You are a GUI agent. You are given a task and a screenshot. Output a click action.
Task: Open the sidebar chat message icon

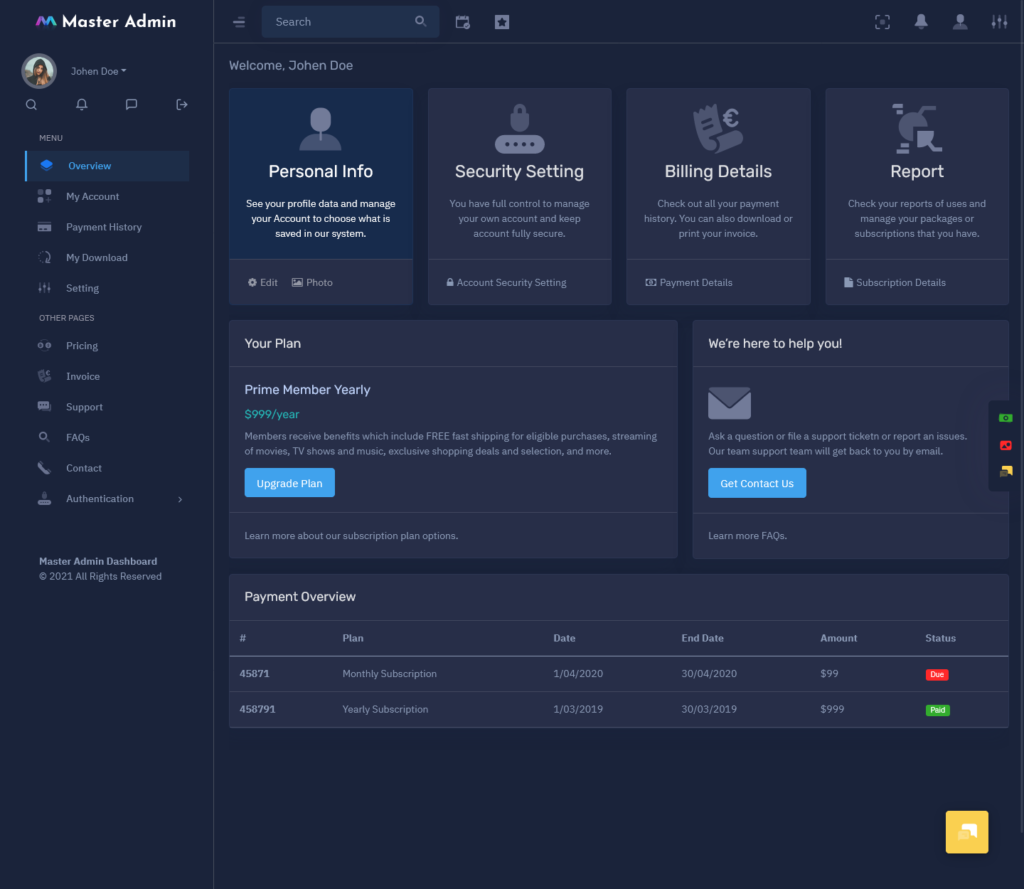pyautogui.click(x=131, y=105)
